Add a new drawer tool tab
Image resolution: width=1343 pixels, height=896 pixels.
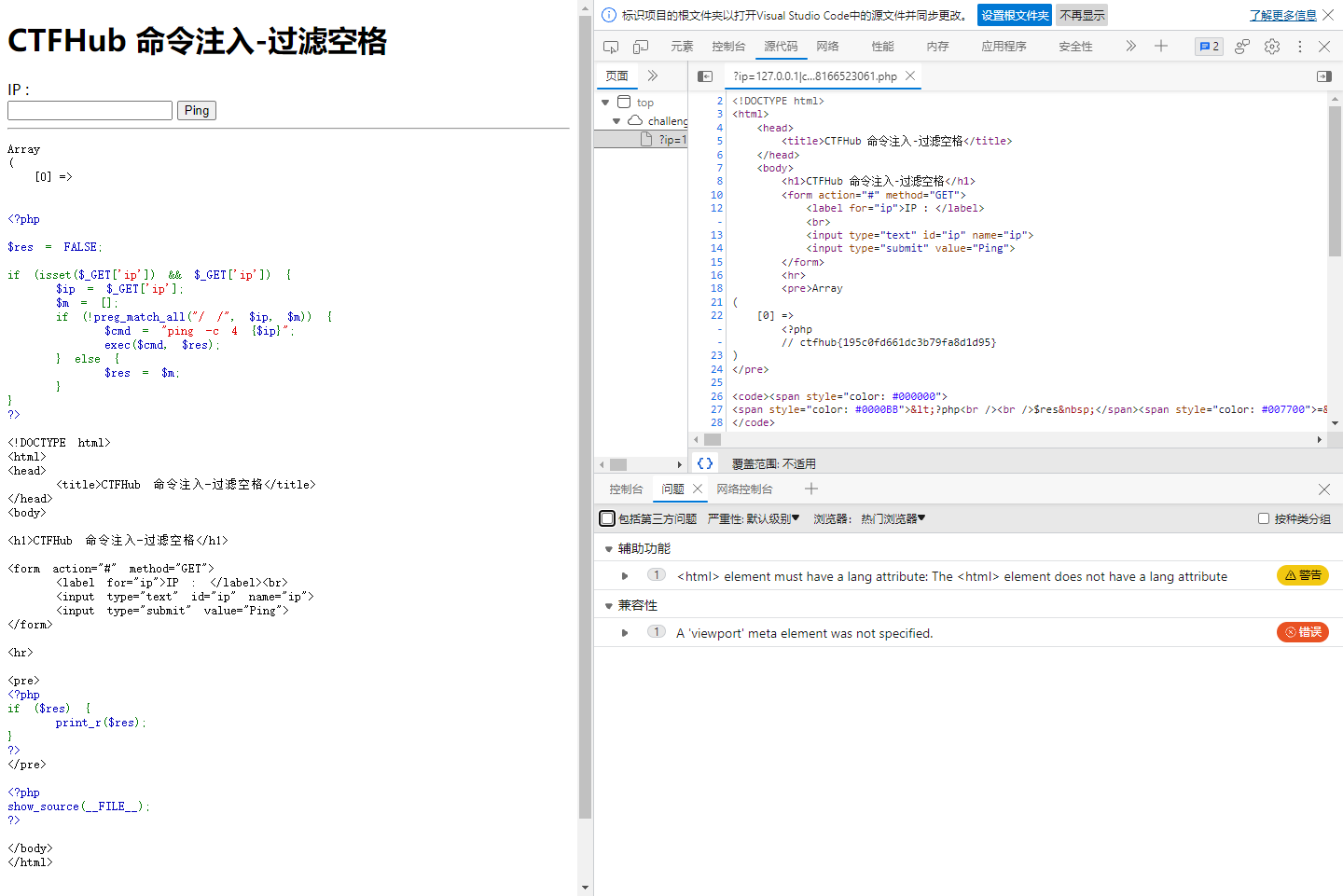811,489
